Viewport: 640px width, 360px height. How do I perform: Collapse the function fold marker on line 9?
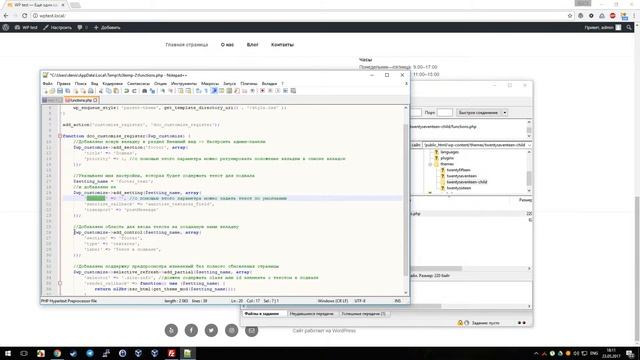tap(60, 136)
